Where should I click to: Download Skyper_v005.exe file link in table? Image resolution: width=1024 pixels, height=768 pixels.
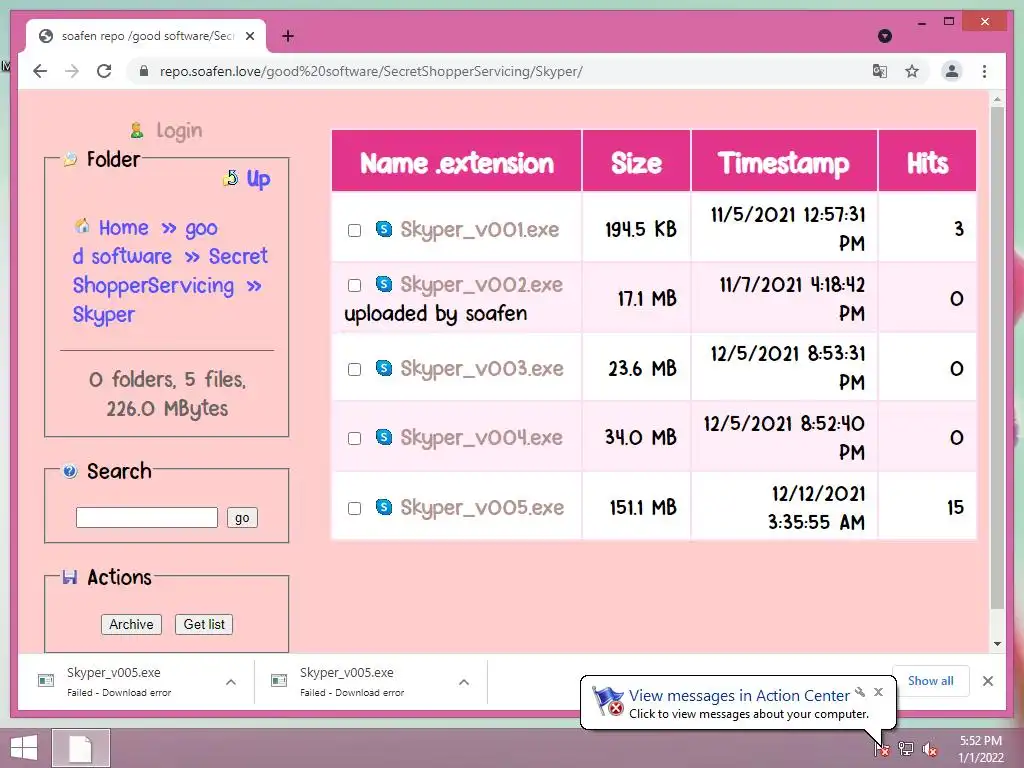coord(482,507)
